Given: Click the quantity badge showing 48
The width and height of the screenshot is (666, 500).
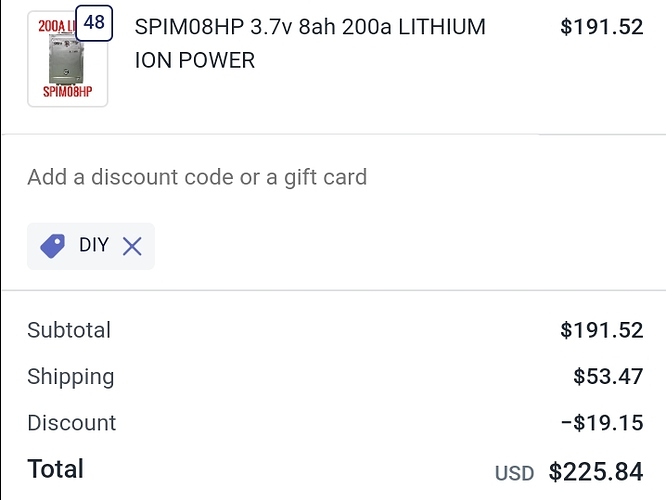Looking at the screenshot, I should (94, 22).
